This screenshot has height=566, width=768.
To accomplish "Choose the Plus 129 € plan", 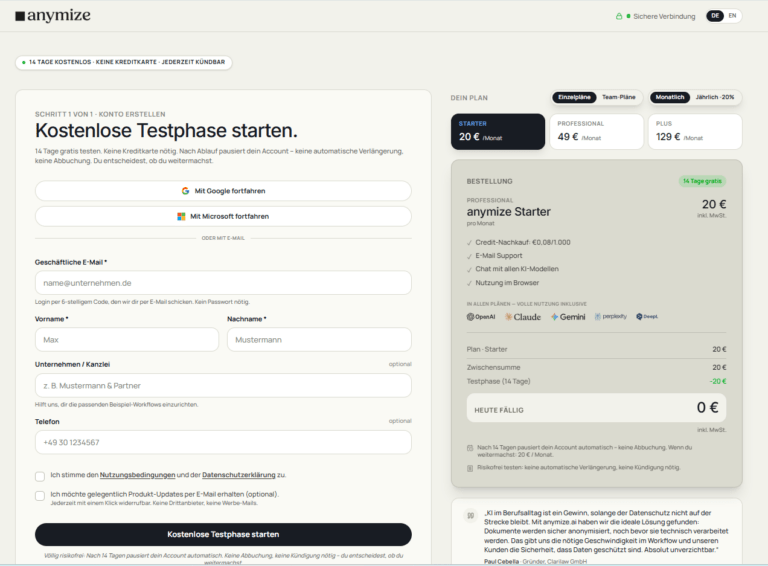I will (x=695, y=132).
